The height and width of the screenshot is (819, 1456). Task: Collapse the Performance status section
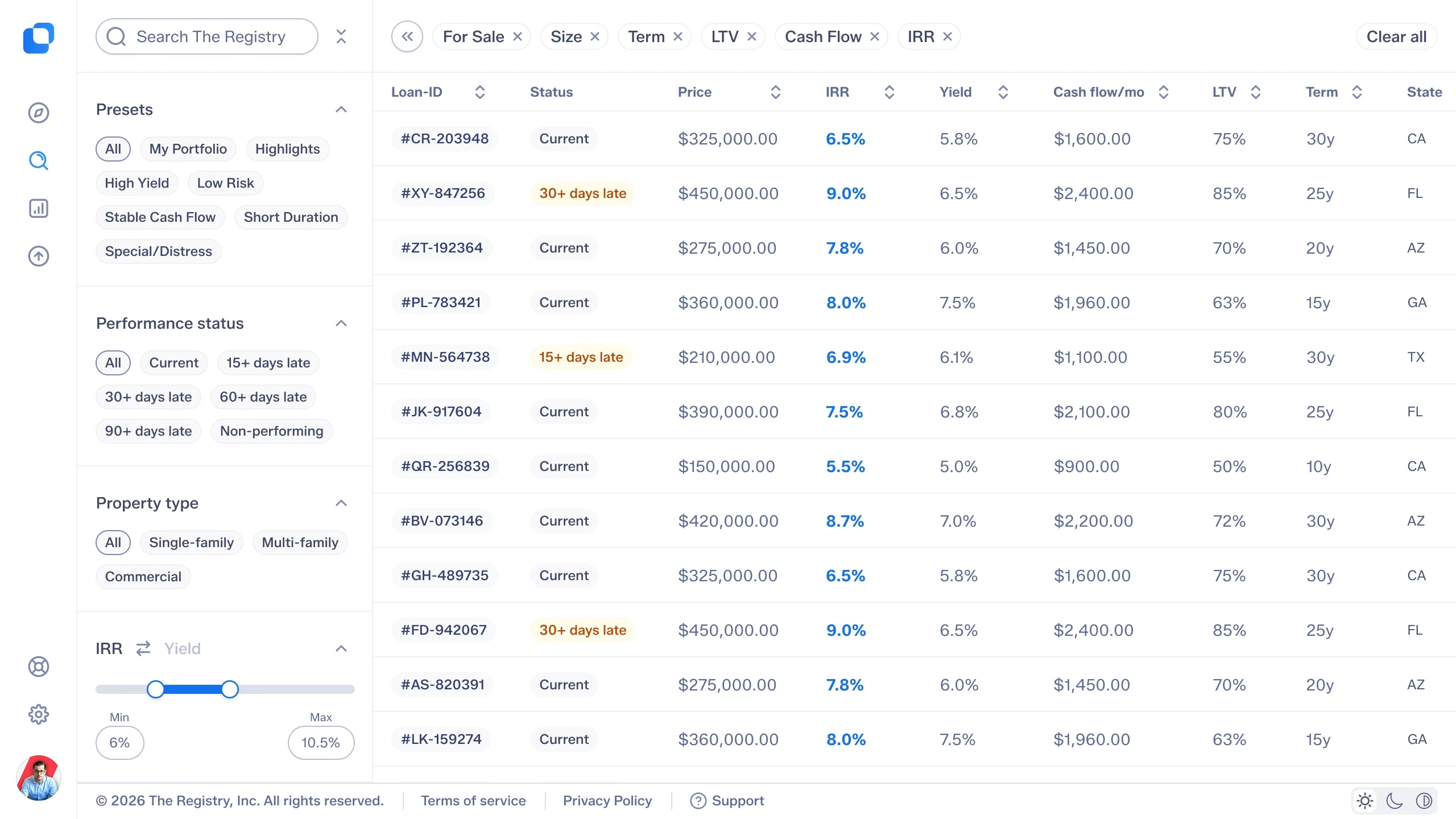coord(341,323)
